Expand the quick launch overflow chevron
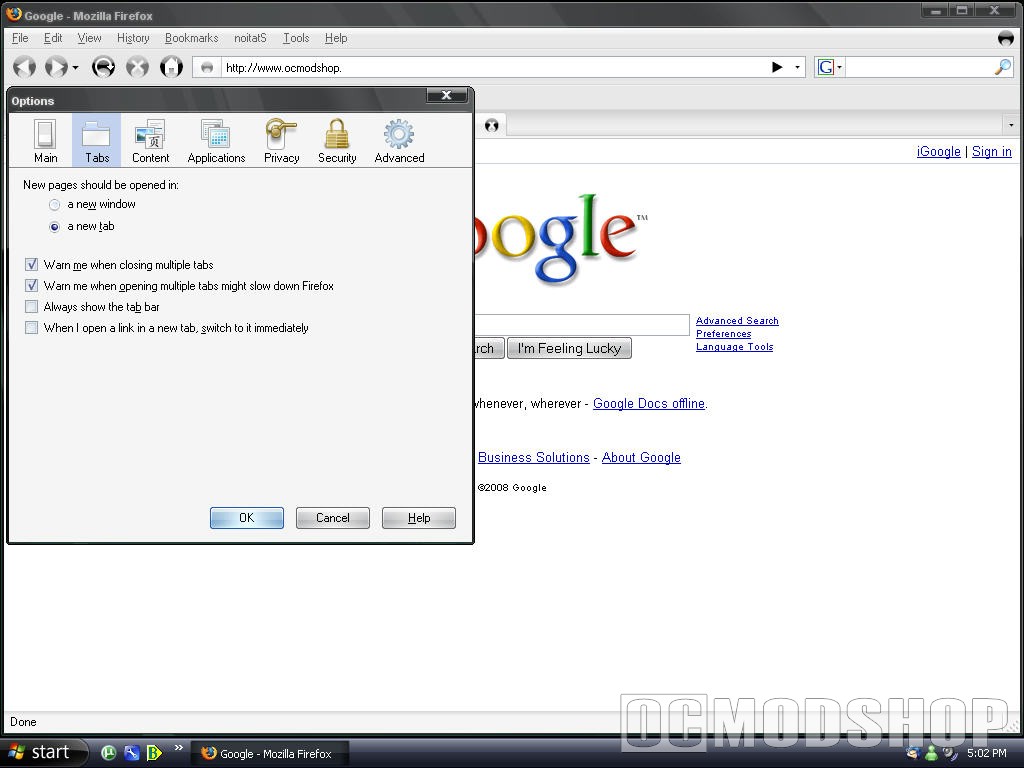The height and width of the screenshot is (768, 1024). pos(178,748)
